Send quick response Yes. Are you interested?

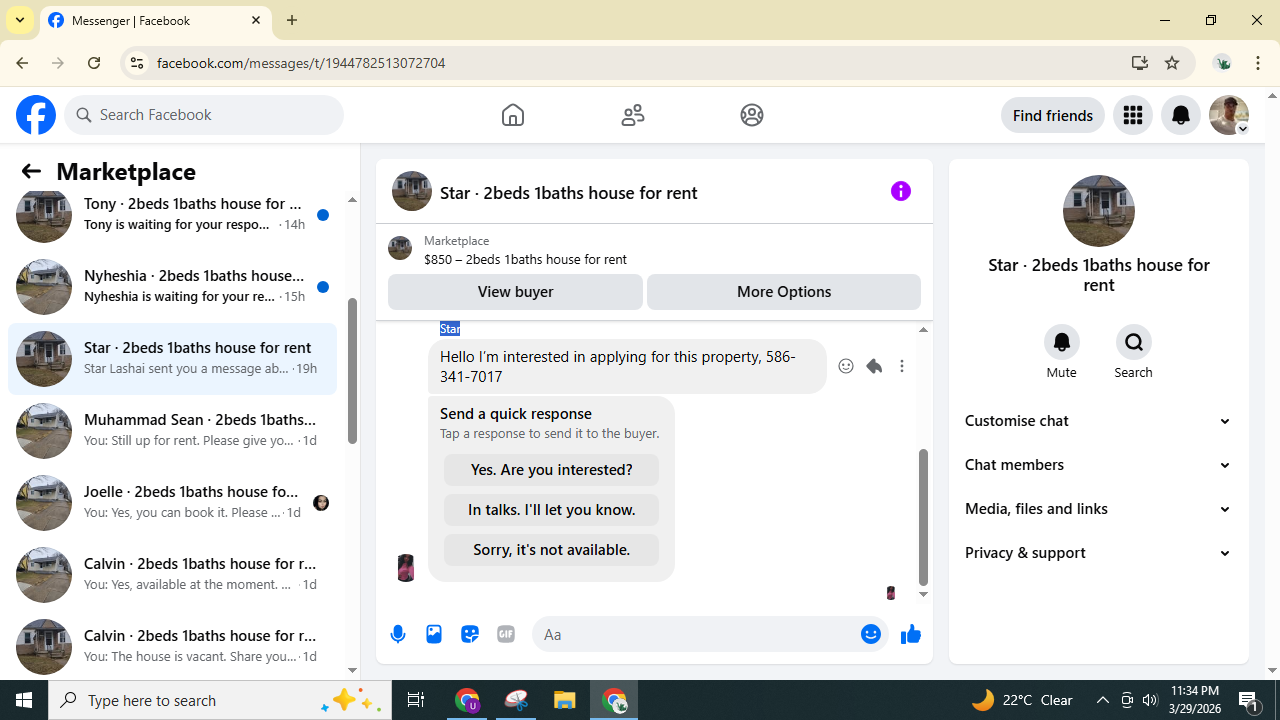[x=551, y=470]
